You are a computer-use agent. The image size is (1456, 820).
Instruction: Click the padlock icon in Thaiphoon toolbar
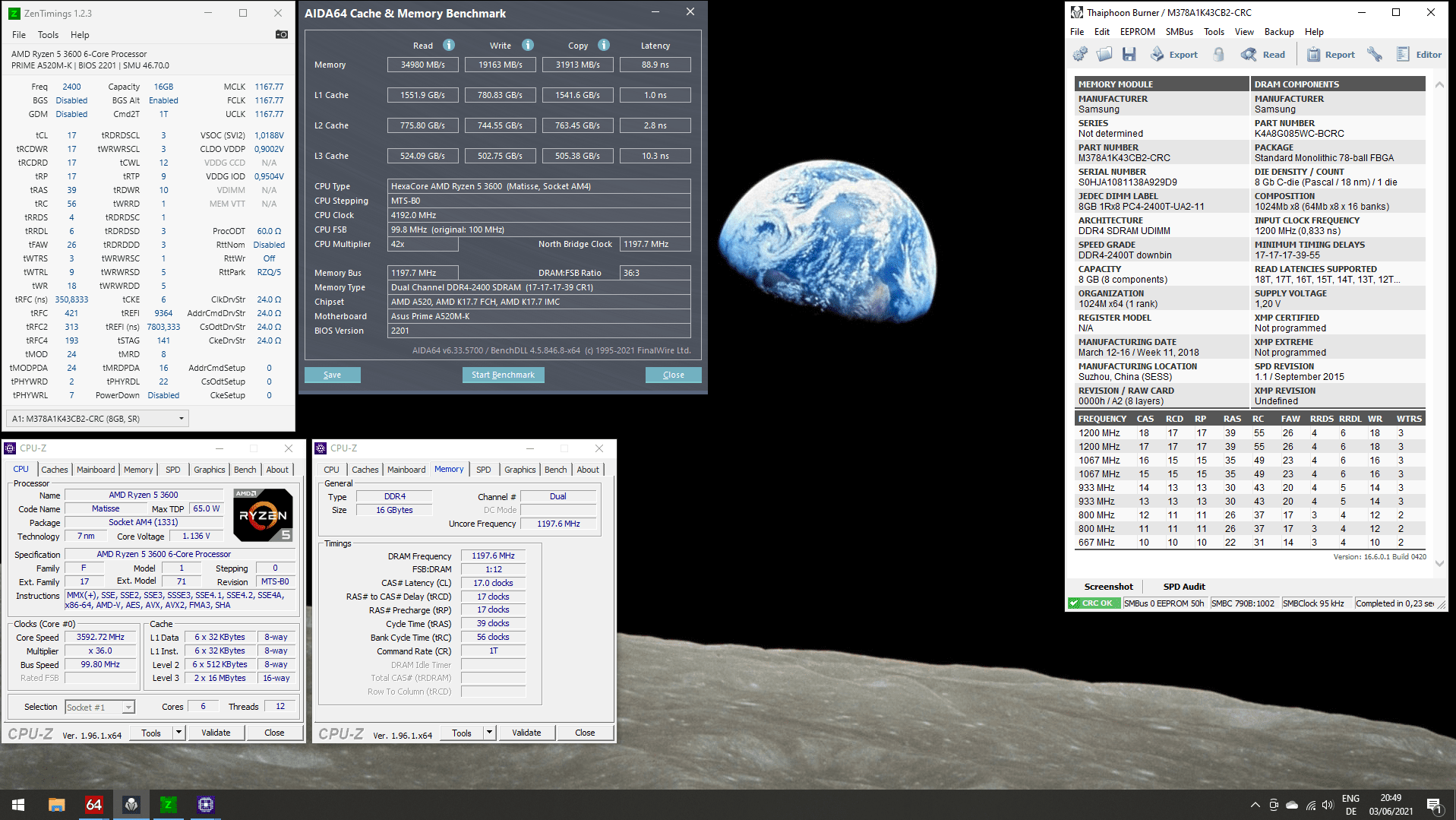1218,55
